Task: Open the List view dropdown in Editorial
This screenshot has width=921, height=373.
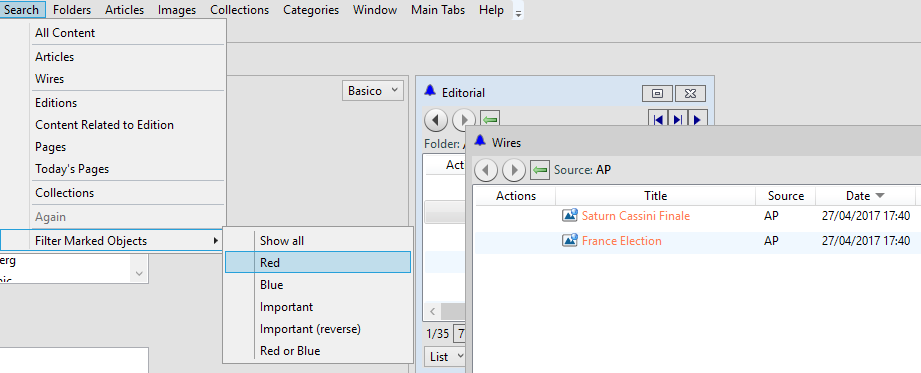Action: [445, 357]
